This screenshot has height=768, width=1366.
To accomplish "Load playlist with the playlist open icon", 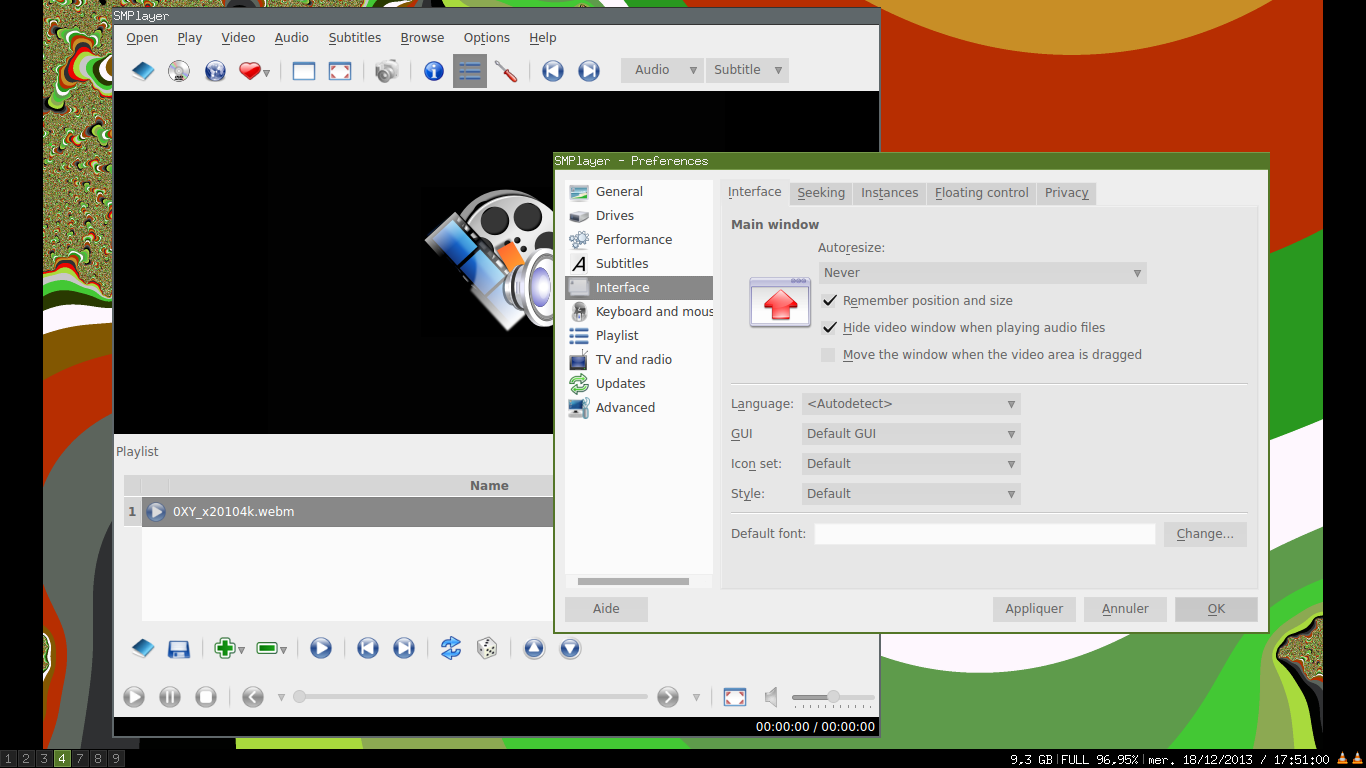I will coord(143,649).
